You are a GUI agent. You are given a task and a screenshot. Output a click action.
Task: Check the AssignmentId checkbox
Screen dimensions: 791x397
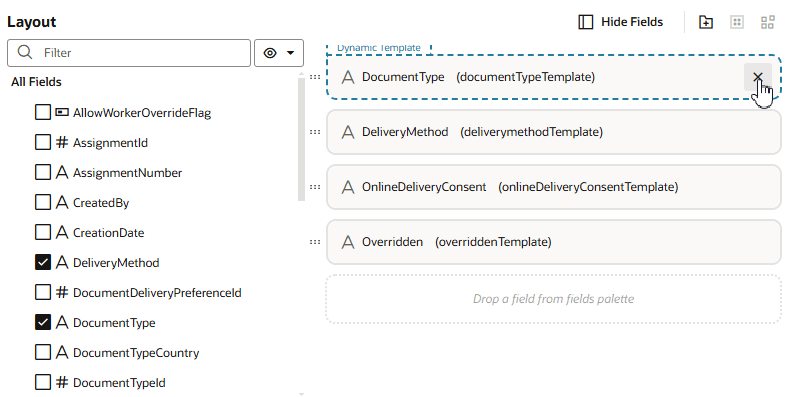click(43, 143)
